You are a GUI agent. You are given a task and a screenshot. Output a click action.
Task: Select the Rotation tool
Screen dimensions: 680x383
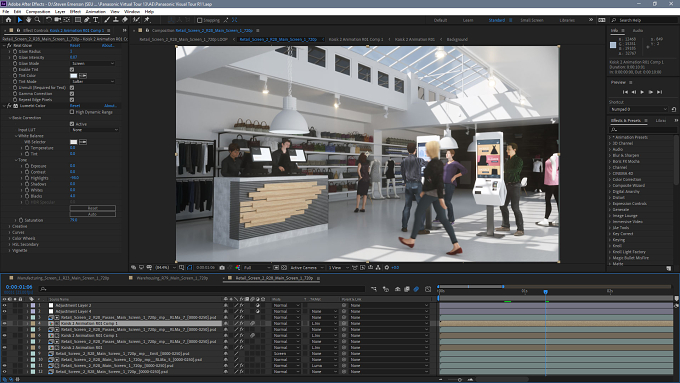click(x=49, y=20)
